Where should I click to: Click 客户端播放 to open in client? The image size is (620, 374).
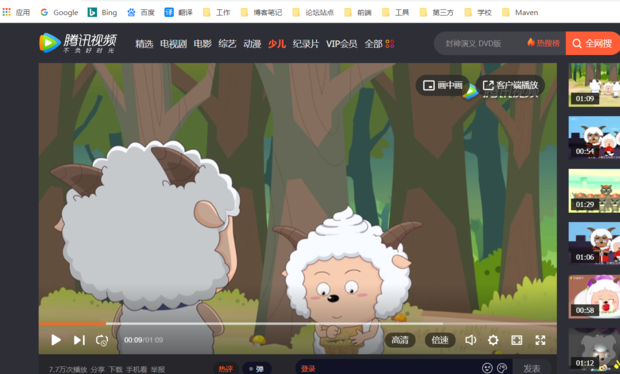510,85
